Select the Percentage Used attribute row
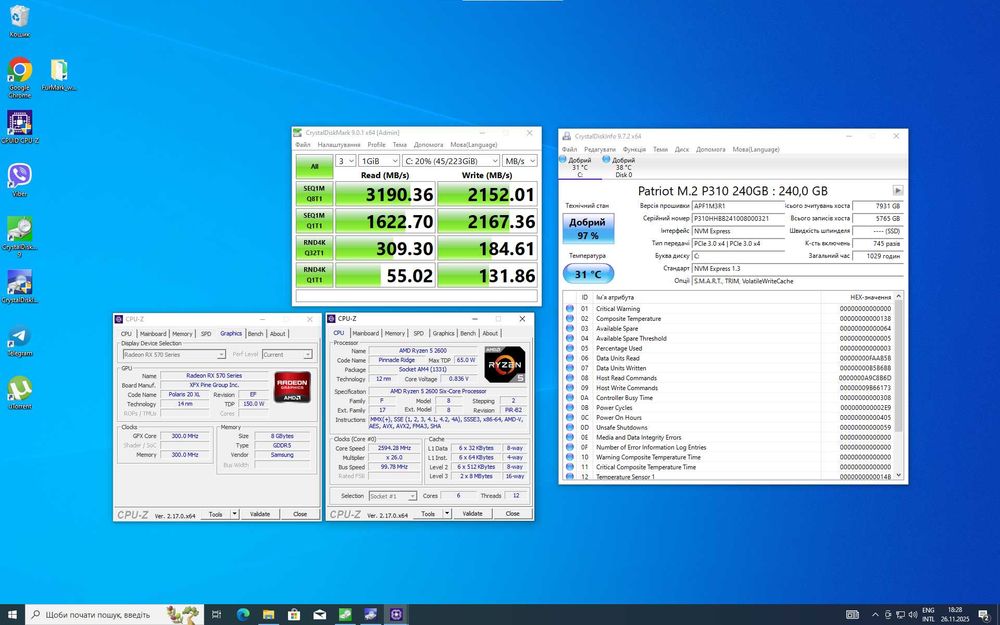The width and height of the screenshot is (1000, 625). (728, 348)
